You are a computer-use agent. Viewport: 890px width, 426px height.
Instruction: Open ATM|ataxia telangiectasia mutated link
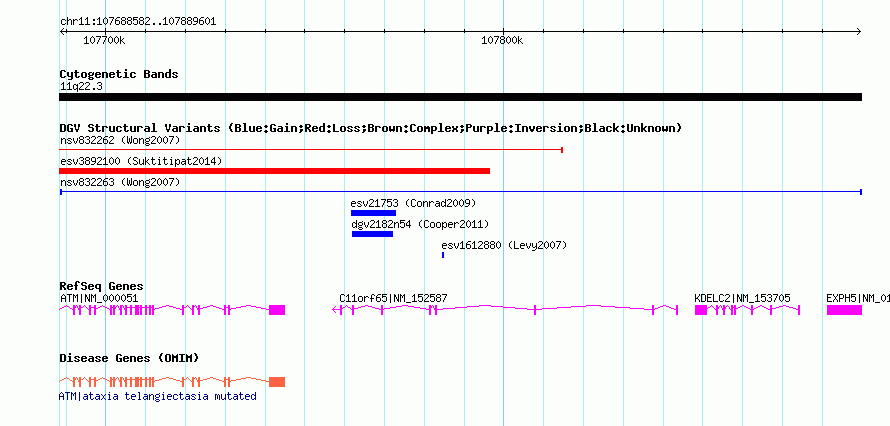[158, 396]
